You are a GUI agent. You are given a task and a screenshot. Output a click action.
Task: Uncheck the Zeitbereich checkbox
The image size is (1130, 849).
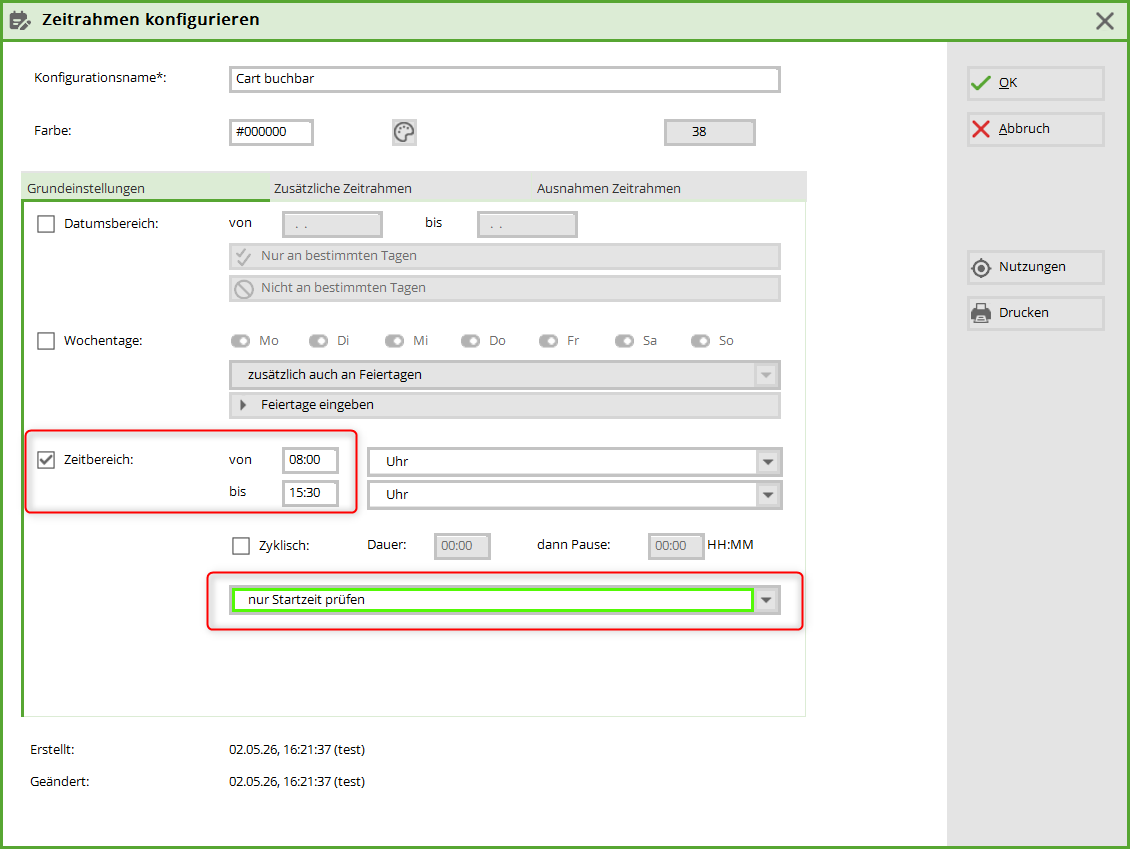pos(46,460)
